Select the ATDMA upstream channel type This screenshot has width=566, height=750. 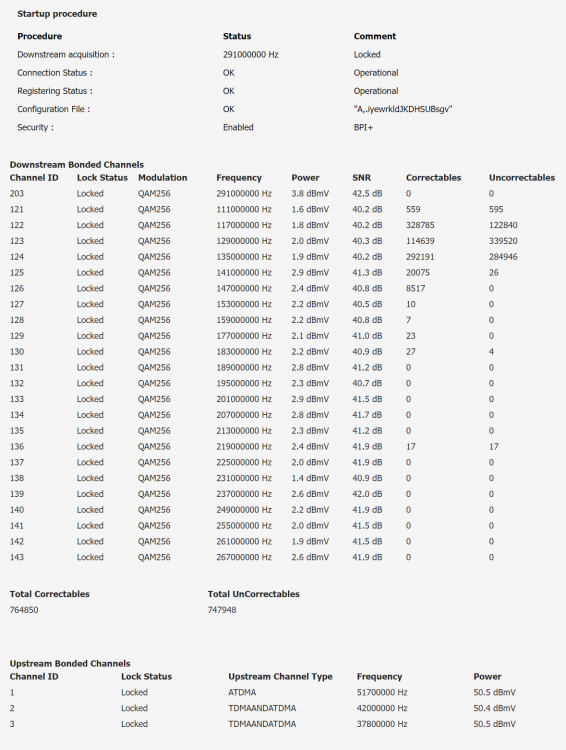click(242, 692)
